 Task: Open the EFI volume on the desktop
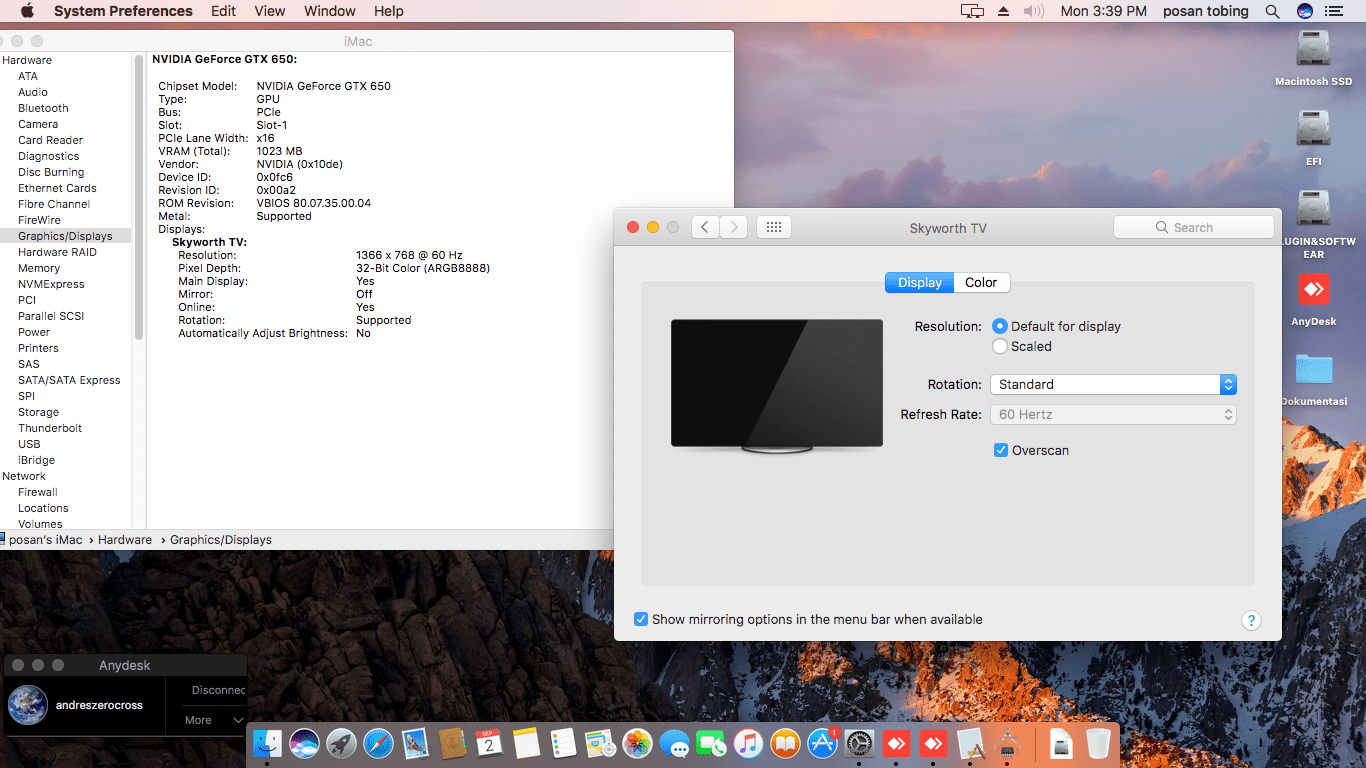[x=1313, y=138]
